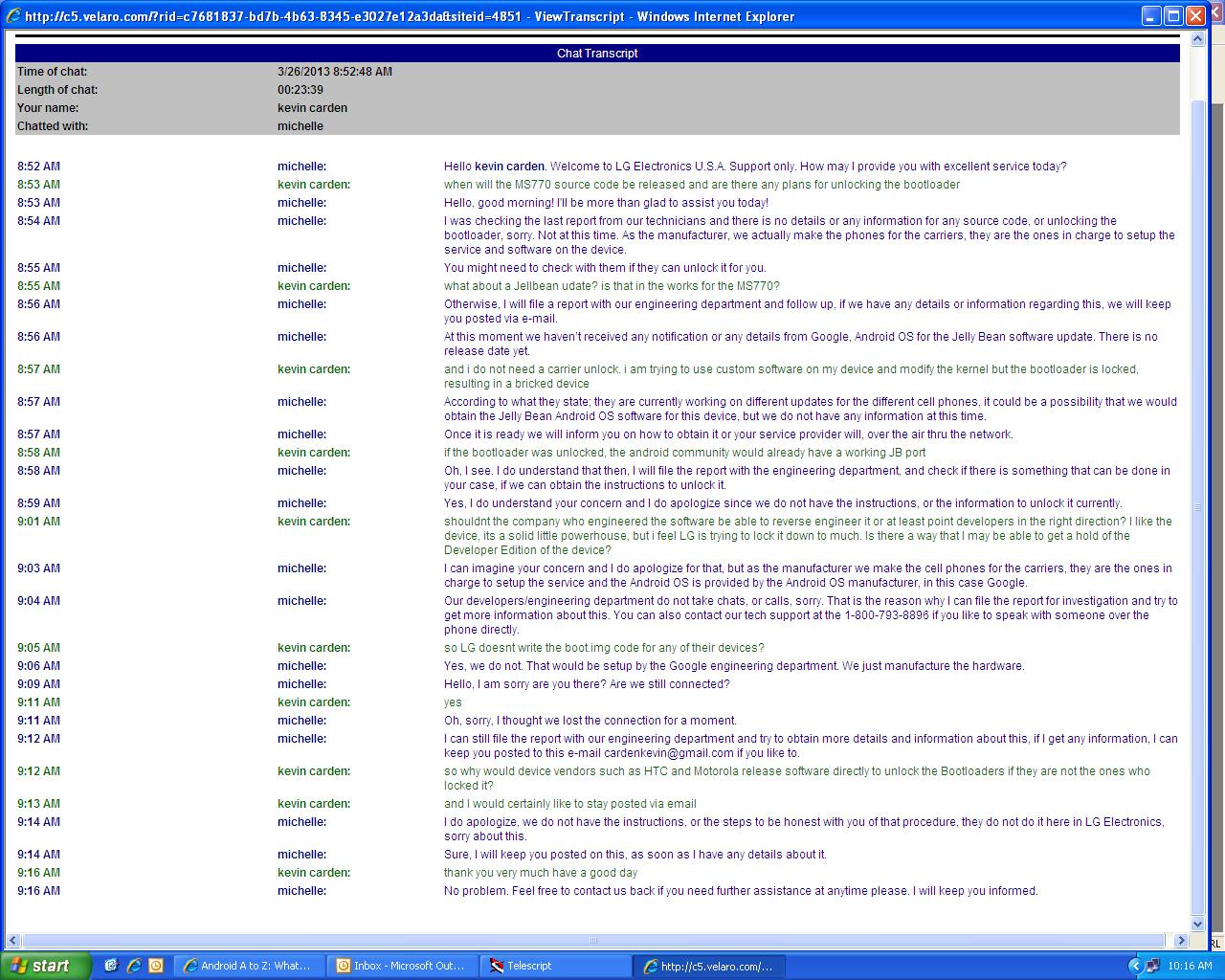Click the Jellbean update question message
The height and width of the screenshot is (980, 1225).
click(x=612, y=286)
